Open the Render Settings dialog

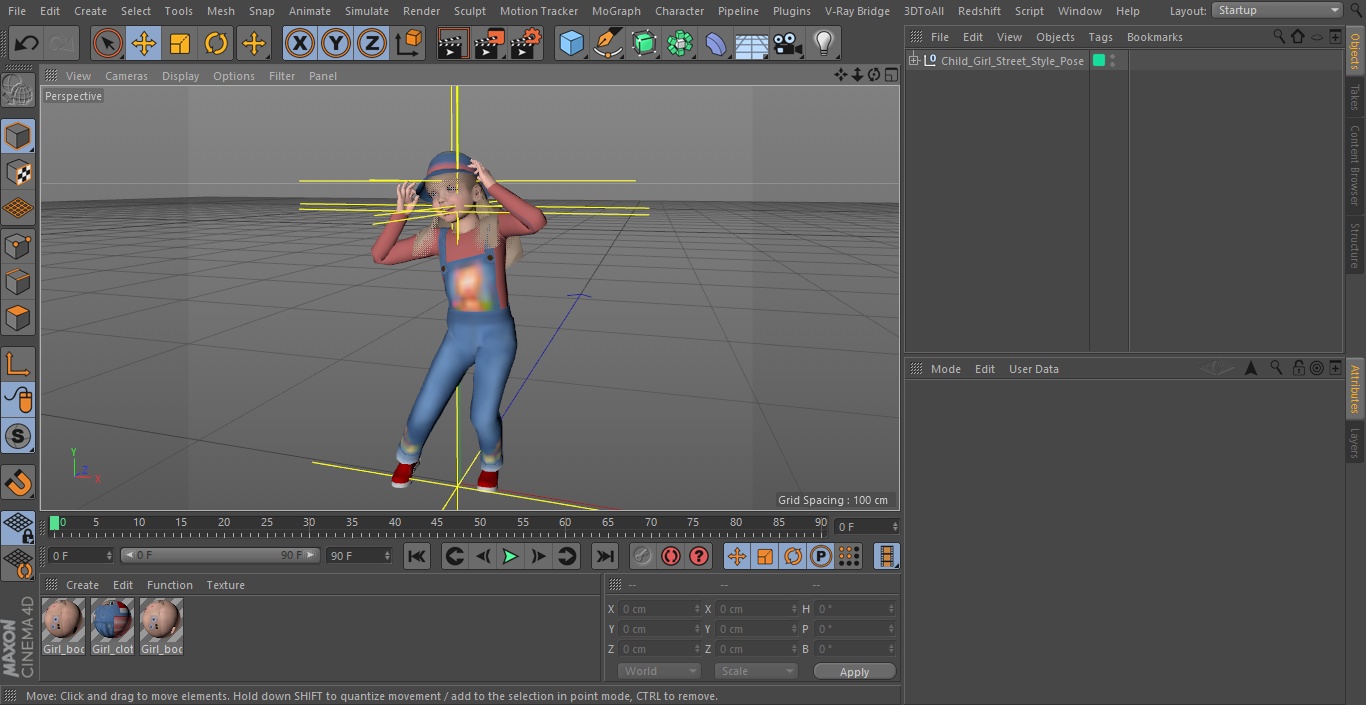pos(526,43)
